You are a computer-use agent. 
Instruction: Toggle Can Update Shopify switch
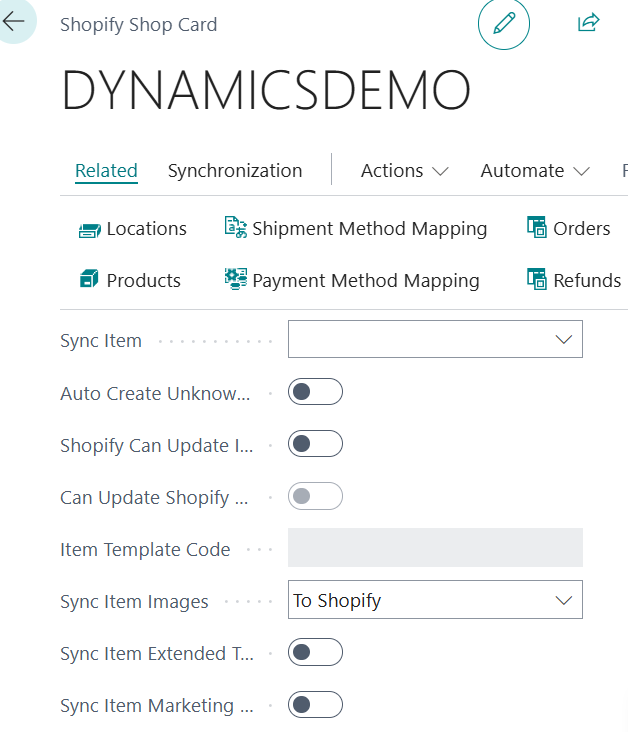click(x=315, y=496)
